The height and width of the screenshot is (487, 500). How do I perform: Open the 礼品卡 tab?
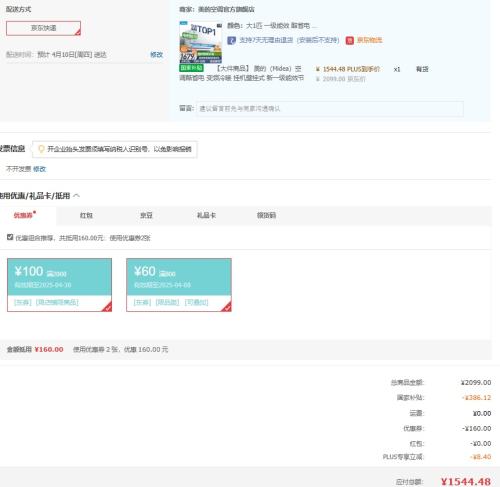click(206, 215)
